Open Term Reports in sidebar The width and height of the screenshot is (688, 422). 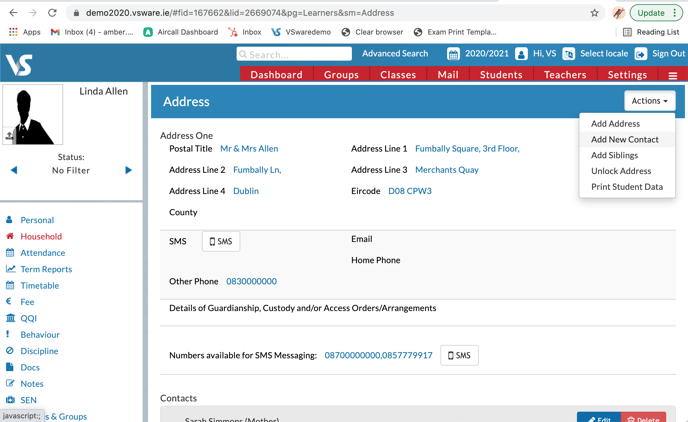[x=46, y=269]
